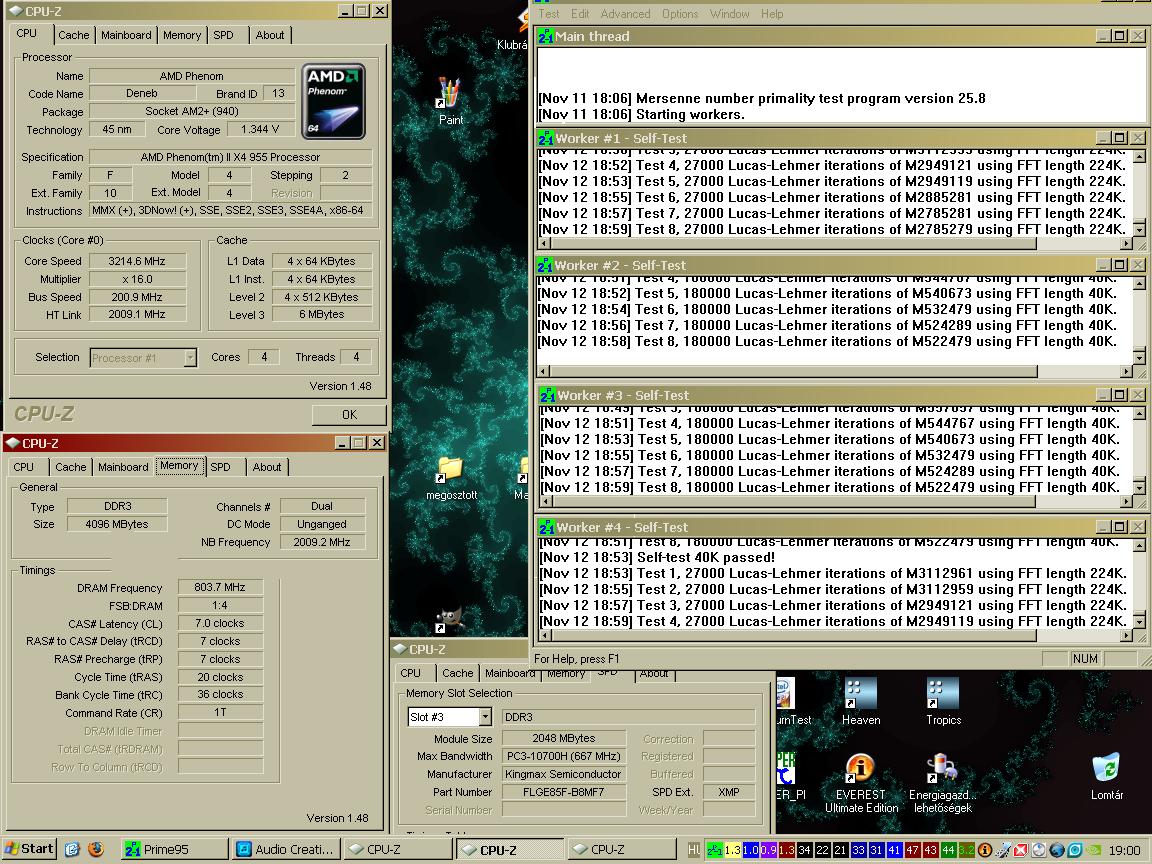Click the Core Speed value 3214.6 MHz
The height and width of the screenshot is (864, 1152).
tap(137, 261)
